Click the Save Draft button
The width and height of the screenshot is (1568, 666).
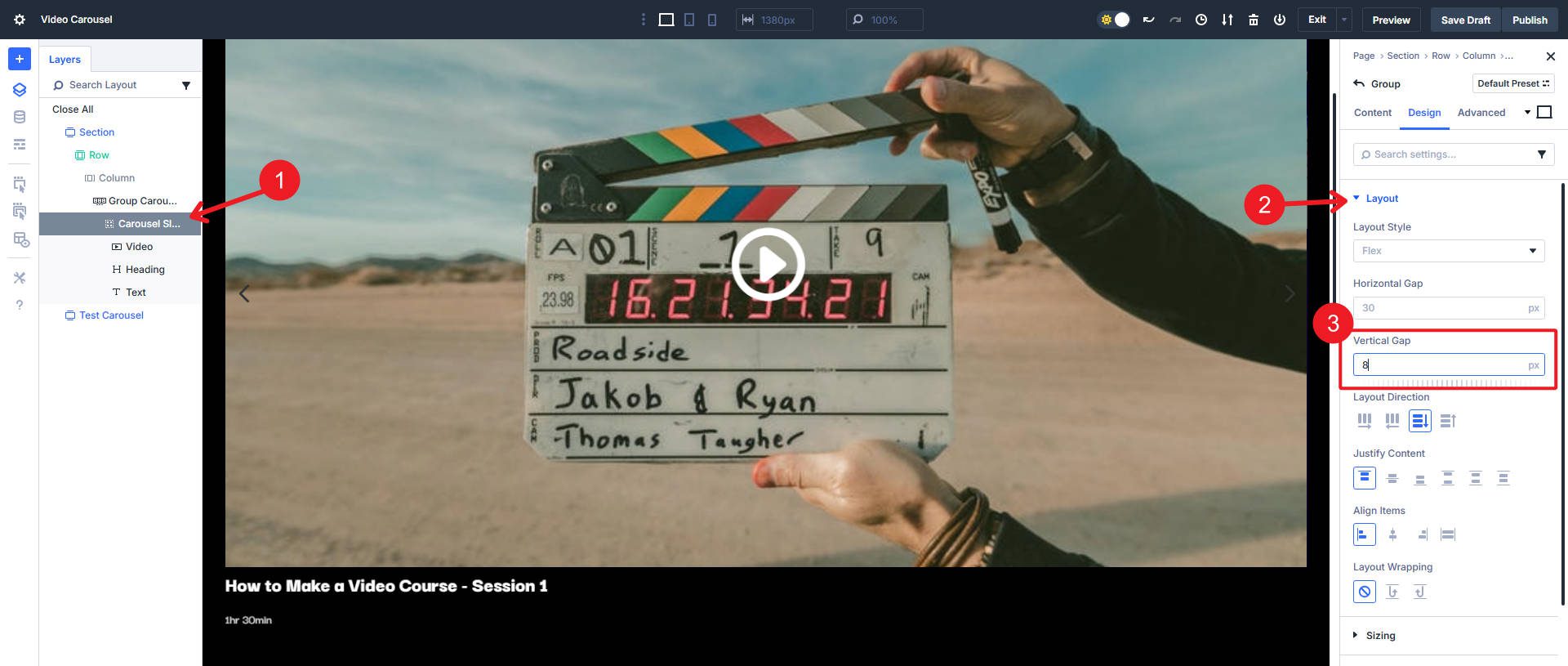(1465, 20)
